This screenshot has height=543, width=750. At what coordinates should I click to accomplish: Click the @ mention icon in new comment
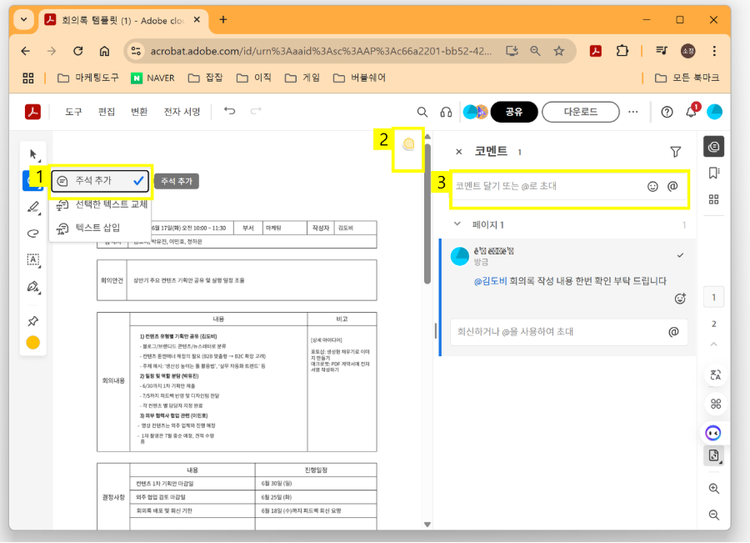pyautogui.click(x=673, y=186)
